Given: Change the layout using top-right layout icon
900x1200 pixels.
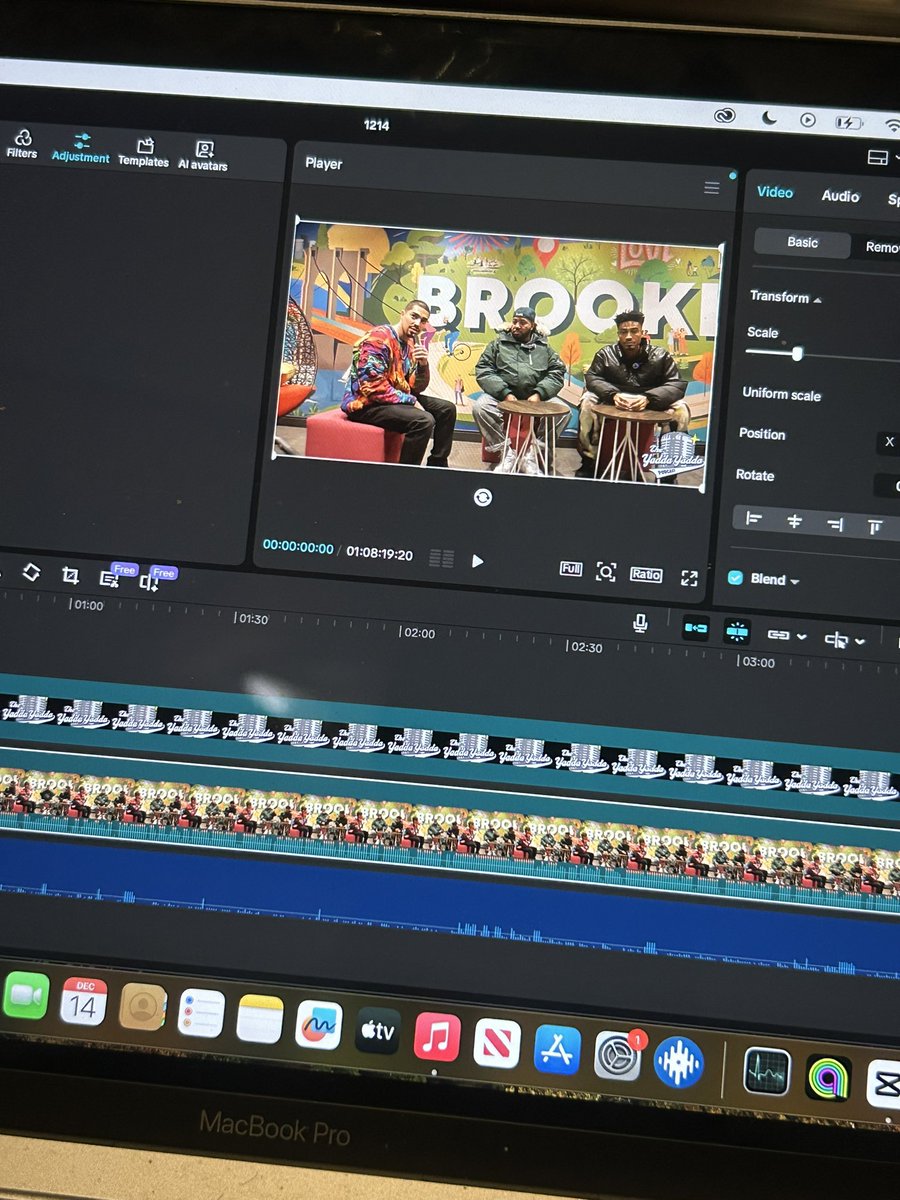Looking at the screenshot, I should (878, 158).
